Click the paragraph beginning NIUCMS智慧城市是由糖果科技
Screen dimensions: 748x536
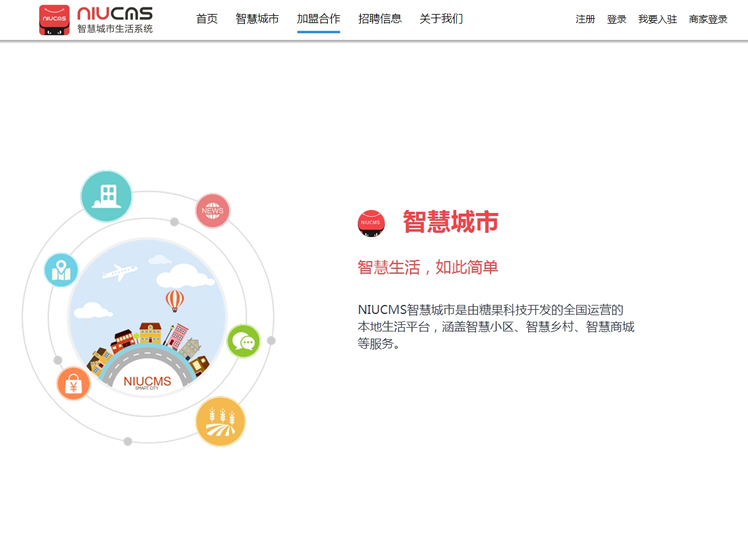(x=496, y=327)
